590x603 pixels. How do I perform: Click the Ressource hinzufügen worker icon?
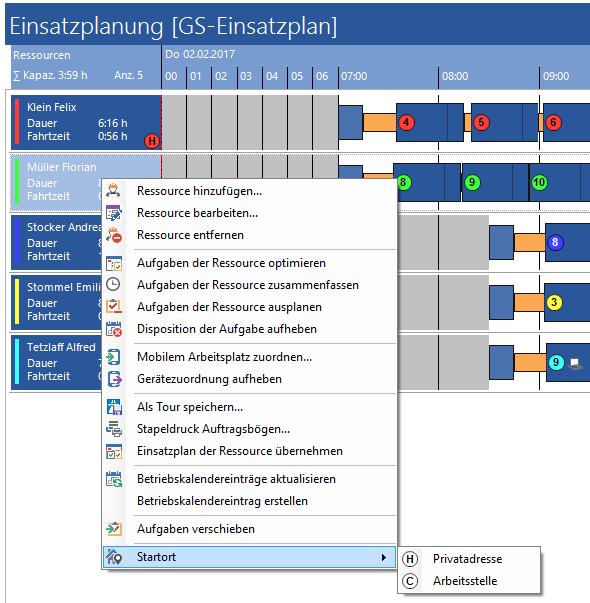113,191
